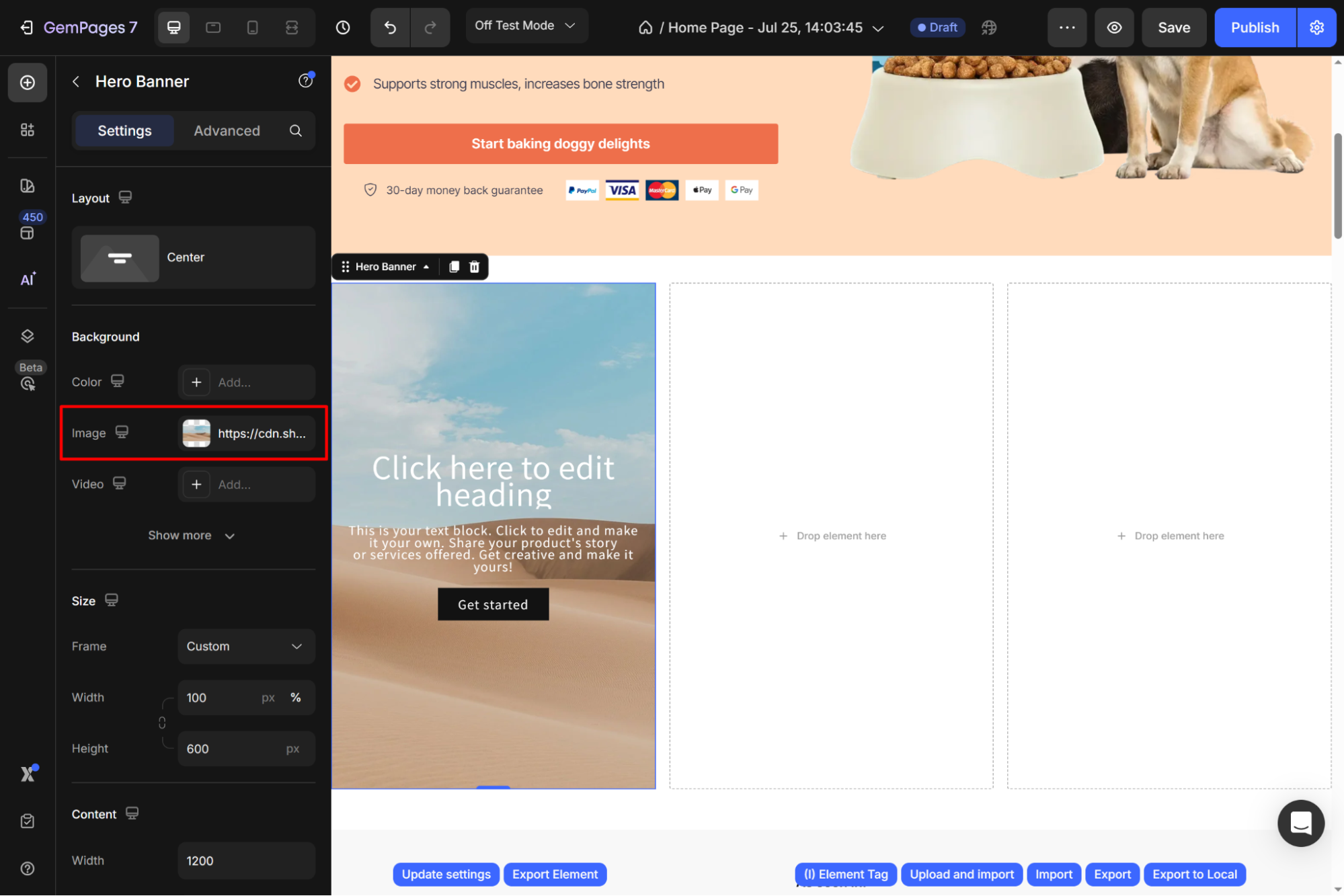Duplicate the Hero Banner element

click(x=454, y=267)
